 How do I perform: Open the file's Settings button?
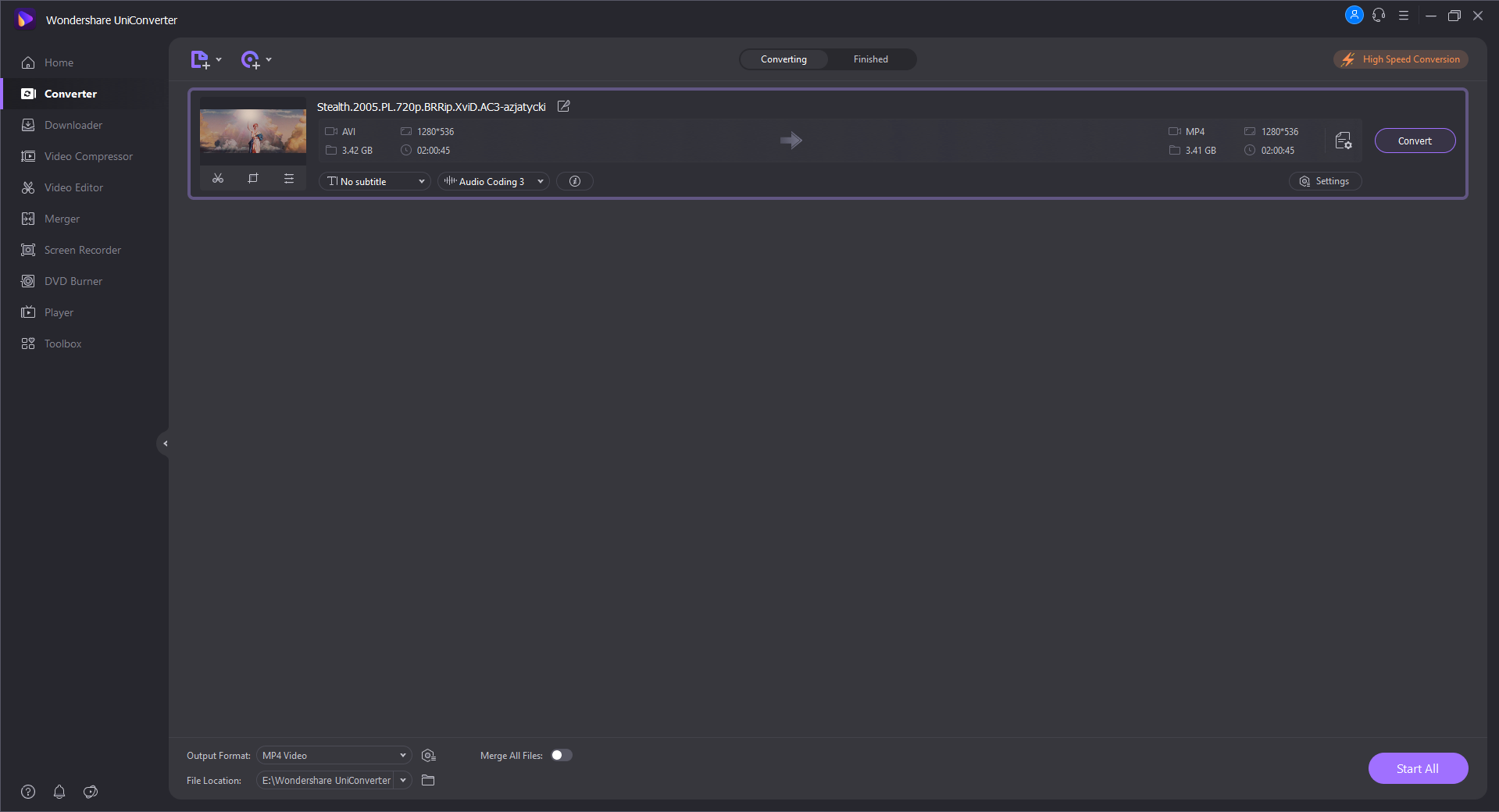click(1325, 181)
